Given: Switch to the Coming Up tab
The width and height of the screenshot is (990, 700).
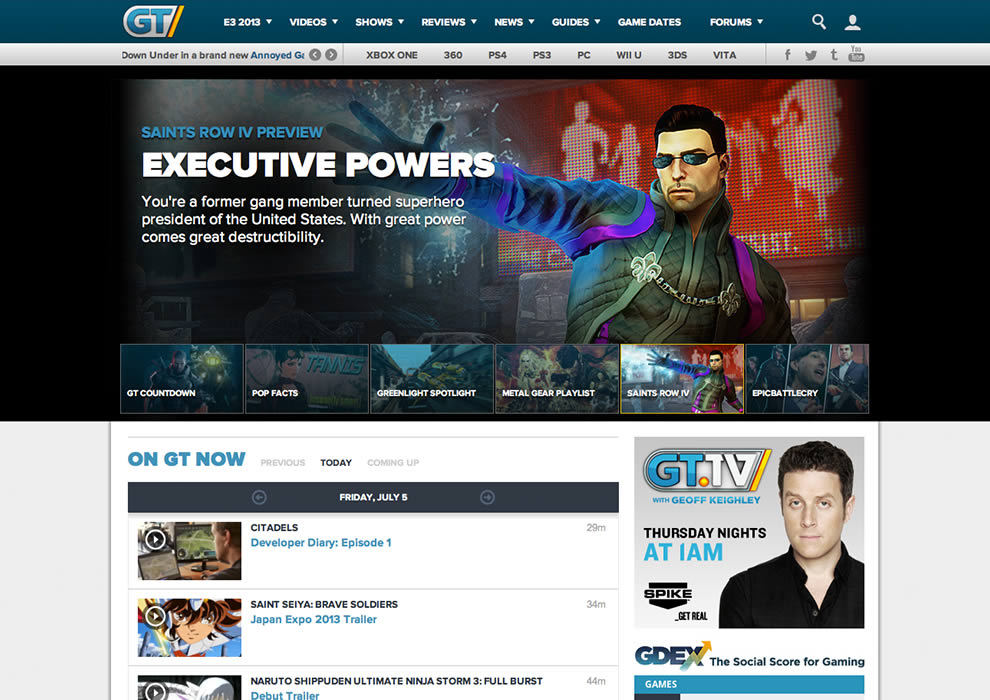Looking at the screenshot, I should pos(393,463).
